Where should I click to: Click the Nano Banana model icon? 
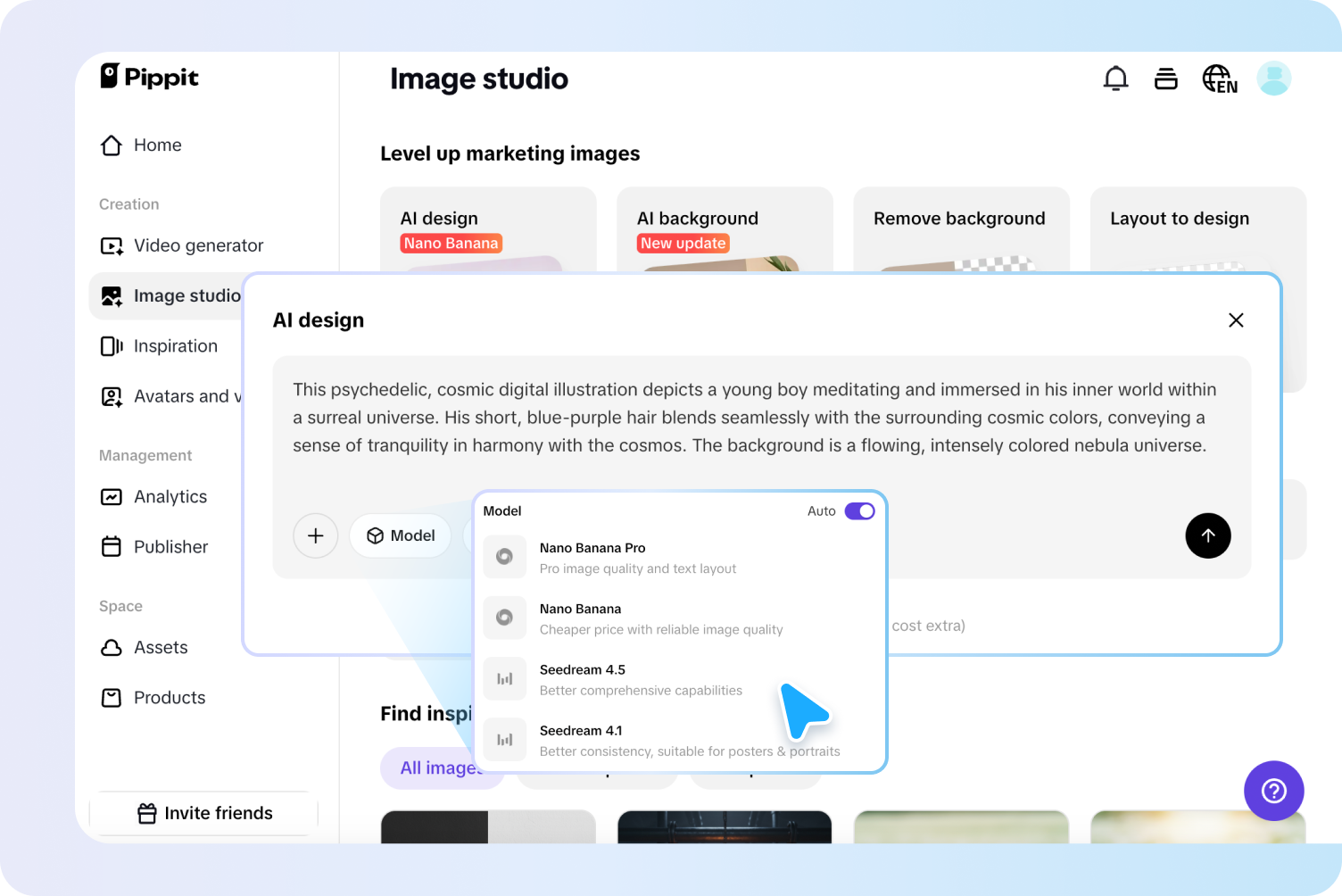pyautogui.click(x=504, y=618)
